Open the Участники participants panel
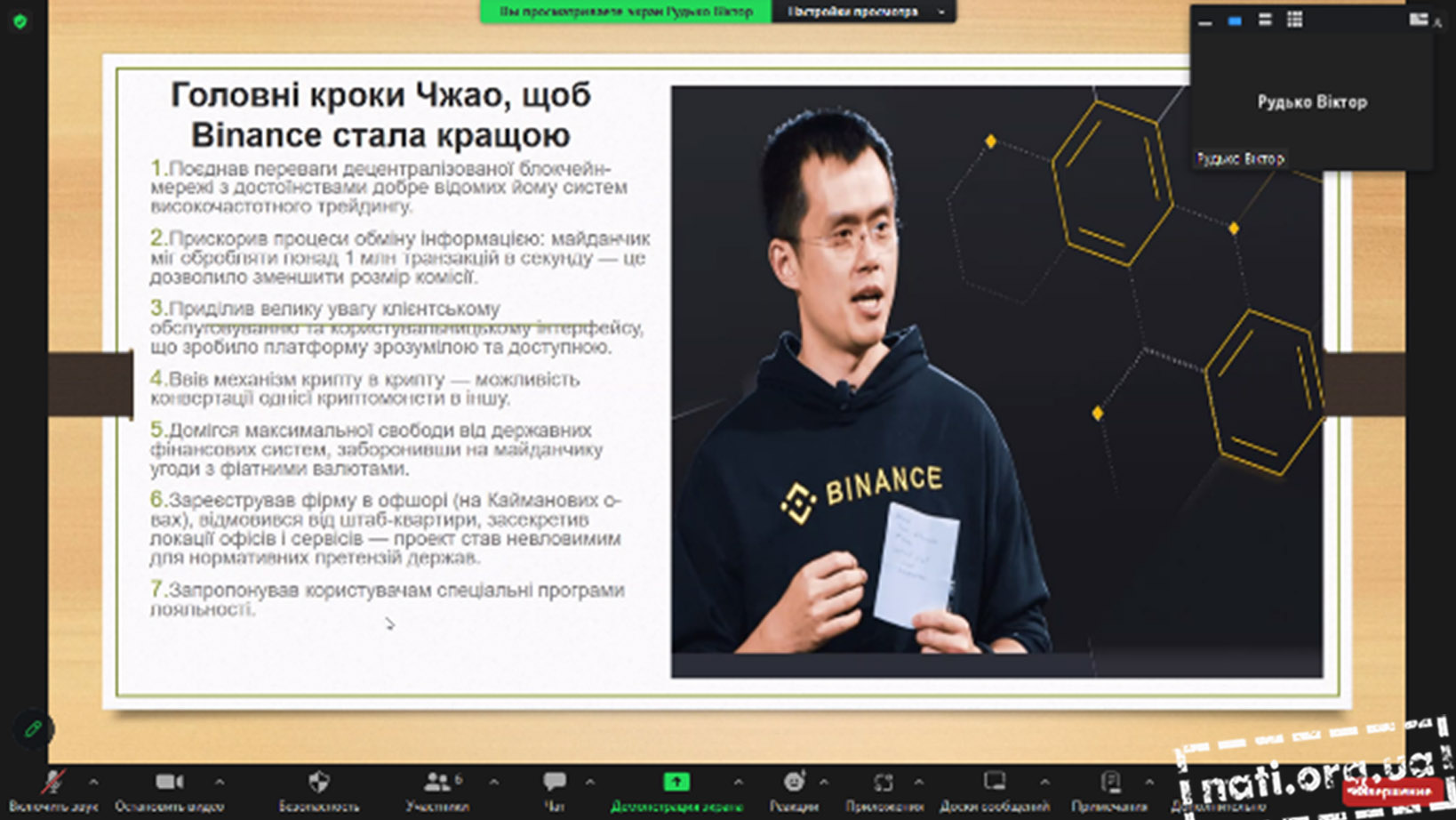 point(436,790)
